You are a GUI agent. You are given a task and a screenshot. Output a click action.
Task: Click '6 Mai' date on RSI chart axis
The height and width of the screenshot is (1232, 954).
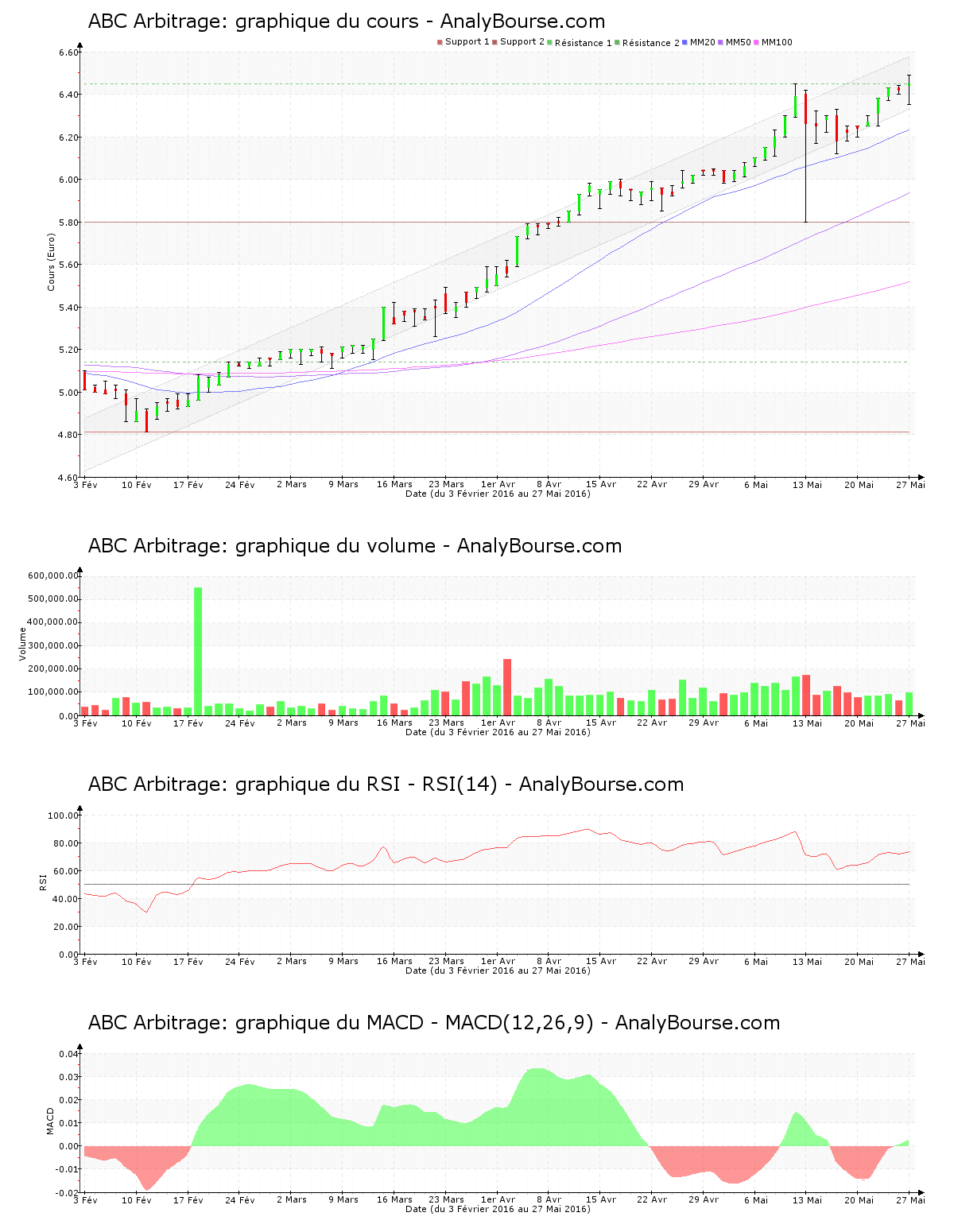pyautogui.click(x=756, y=961)
